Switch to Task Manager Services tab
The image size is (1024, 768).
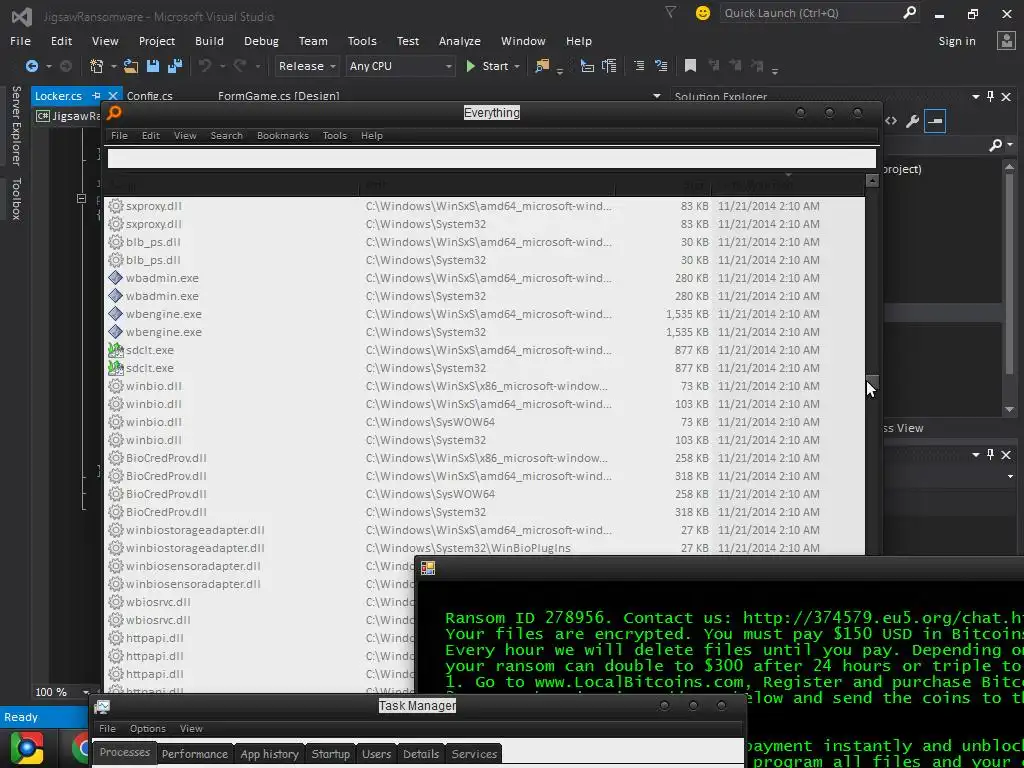(x=474, y=754)
